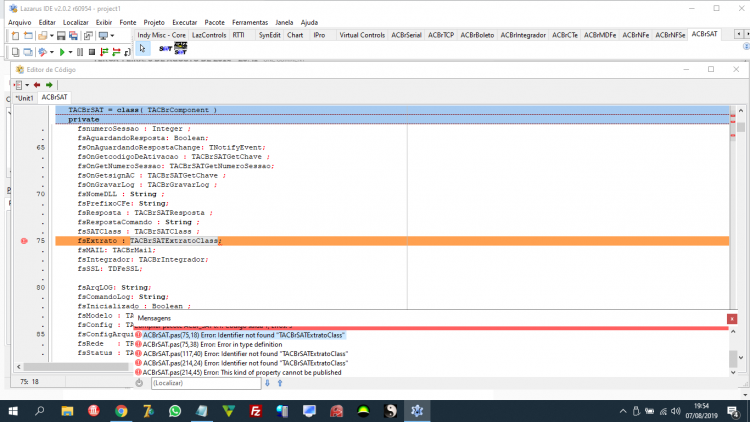The image size is (750, 422).
Task: Save the current file with floppy icon
Action: click(61, 36)
